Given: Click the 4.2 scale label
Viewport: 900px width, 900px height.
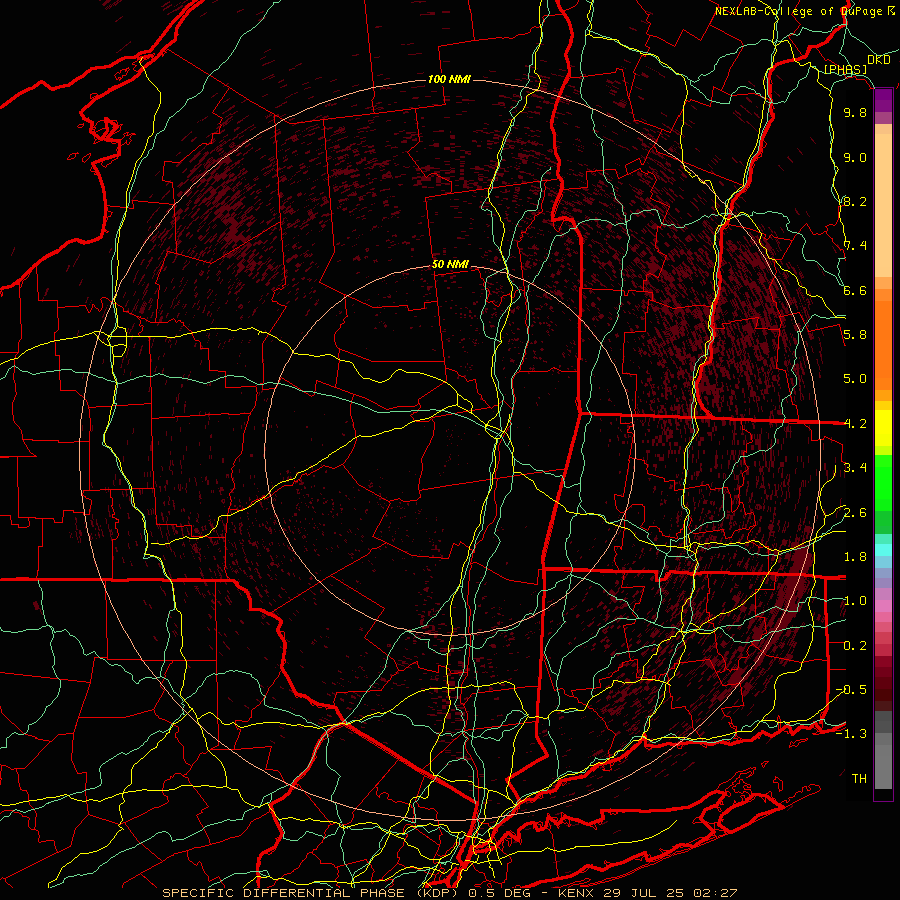Looking at the screenshot, I should click(x=855, y=424).
